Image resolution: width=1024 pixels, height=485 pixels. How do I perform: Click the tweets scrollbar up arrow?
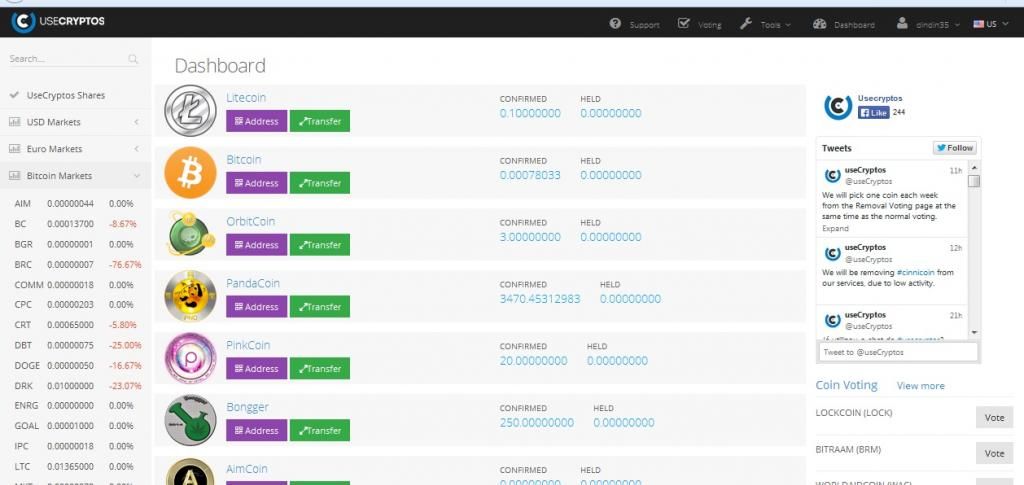tap(974, 166)
